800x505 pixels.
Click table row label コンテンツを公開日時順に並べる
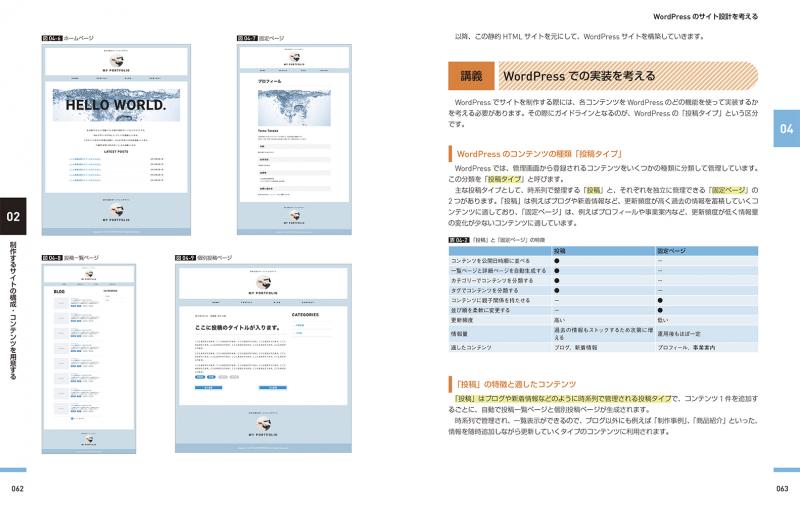(490, 261)
